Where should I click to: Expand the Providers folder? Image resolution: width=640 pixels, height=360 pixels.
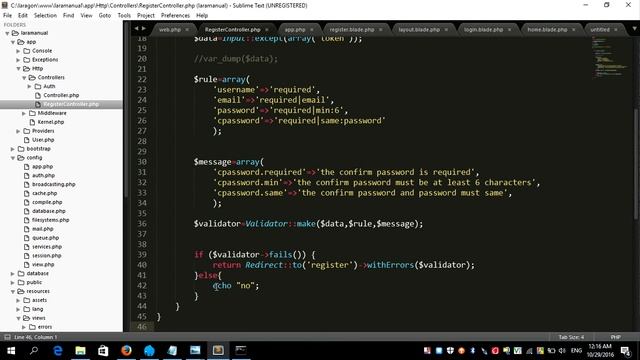pos(18,131)
